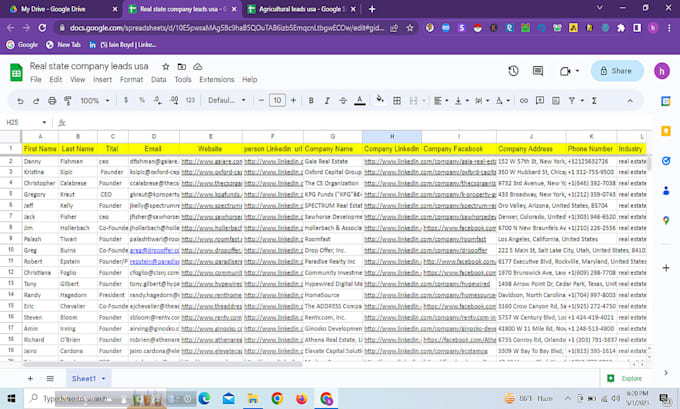Switch to Agricultural leads usa browser tab
The height and width of the screenshot is (409, 680).
point(302,9)
